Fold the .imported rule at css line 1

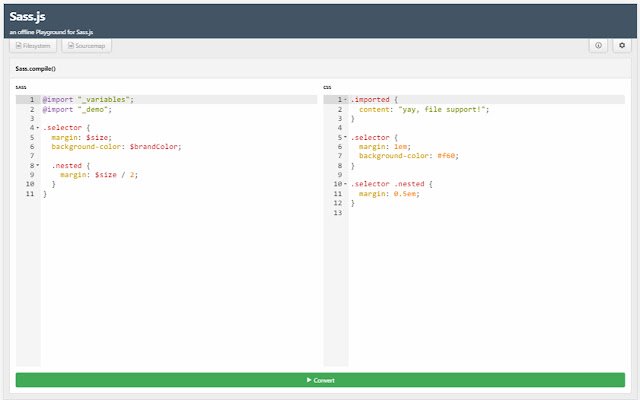[345, 100]
